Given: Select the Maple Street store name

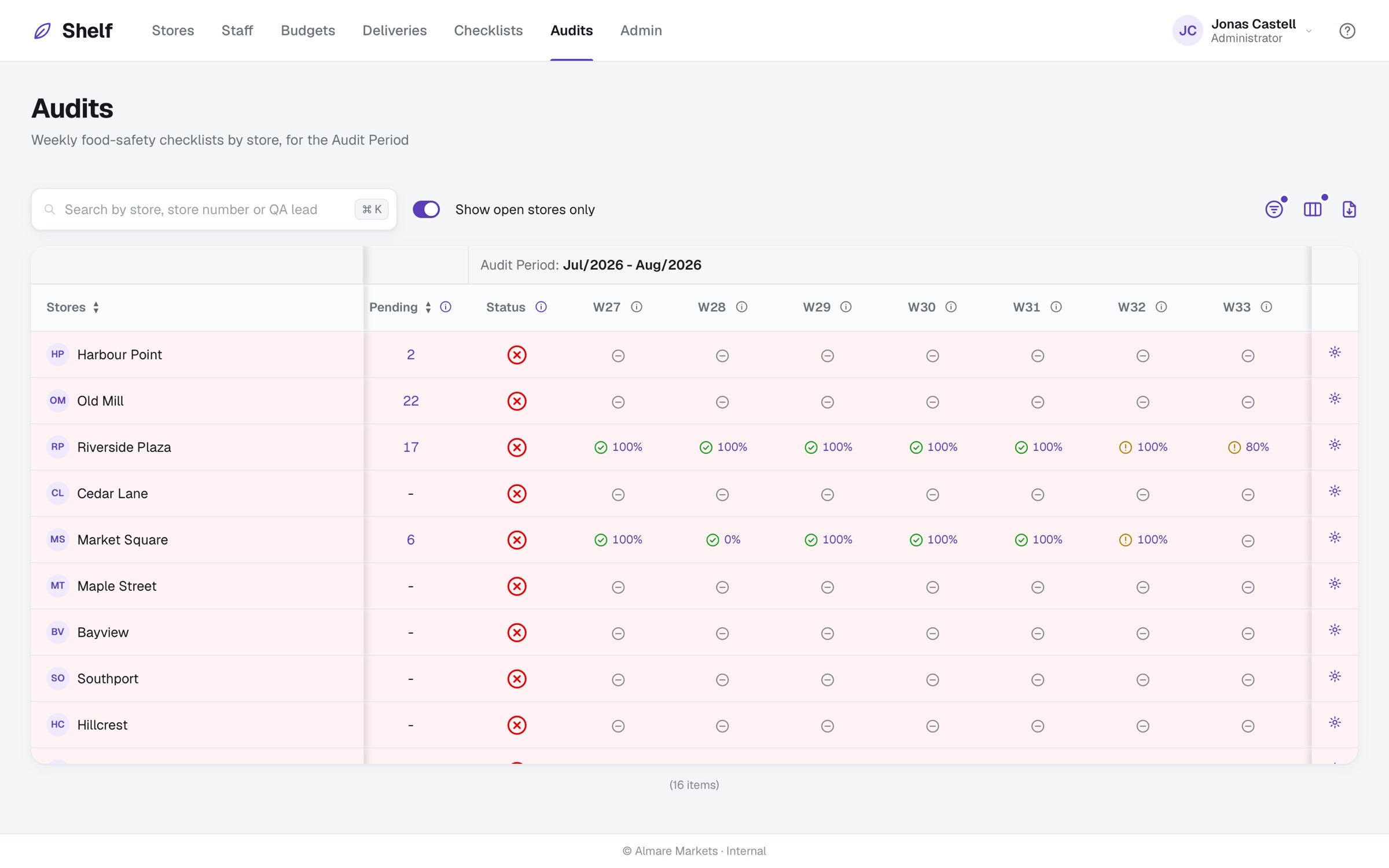Looking at the screenshot, I should tap(117, 586).
